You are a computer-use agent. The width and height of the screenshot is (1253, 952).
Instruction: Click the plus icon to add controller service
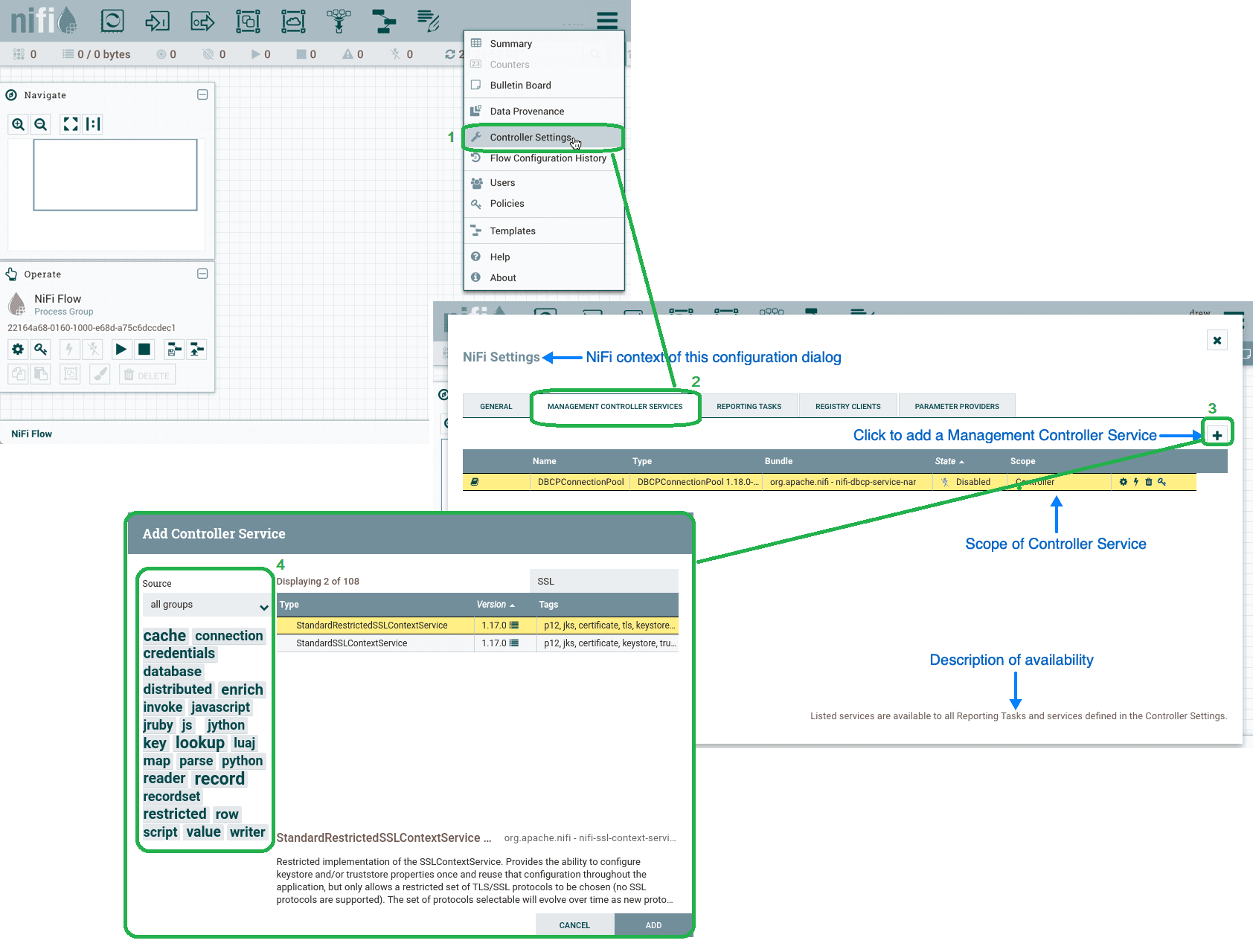pos(1217,435)
